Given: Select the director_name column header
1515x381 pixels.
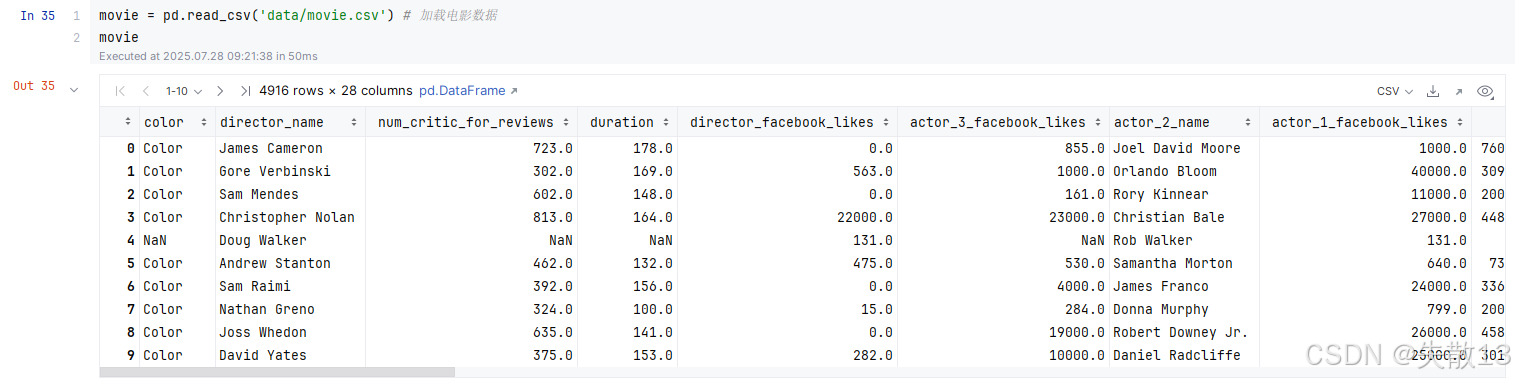Looking at the screenshot, I should click(272, 122).
